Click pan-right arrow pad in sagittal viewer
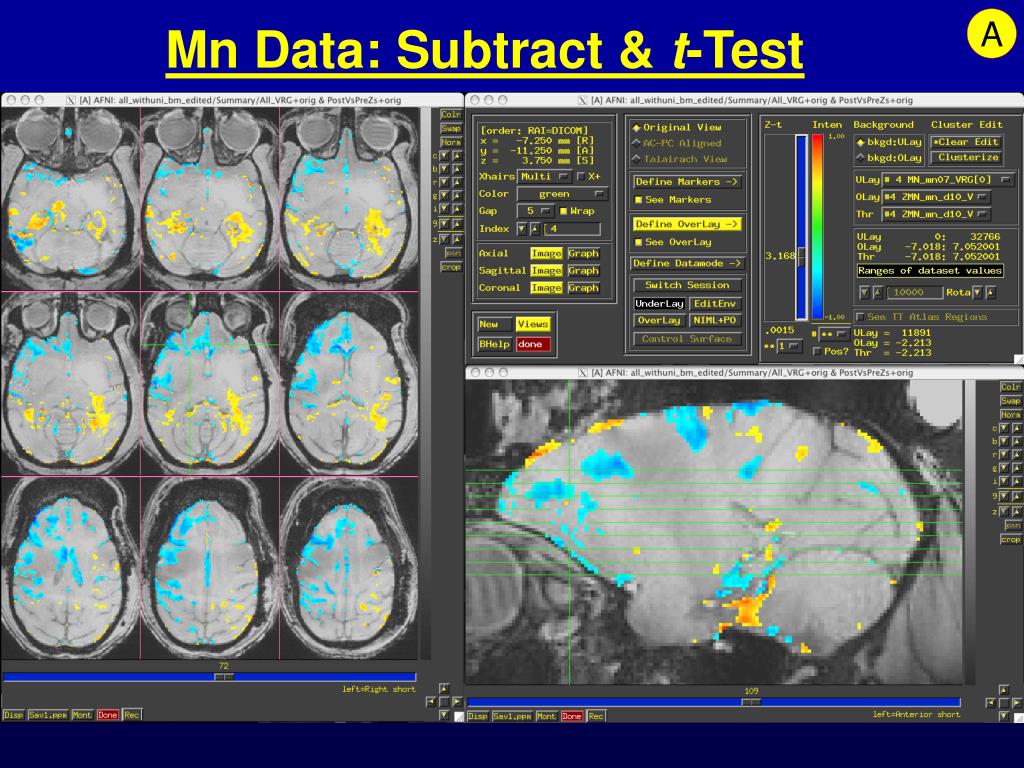 tap(1017, 703)
